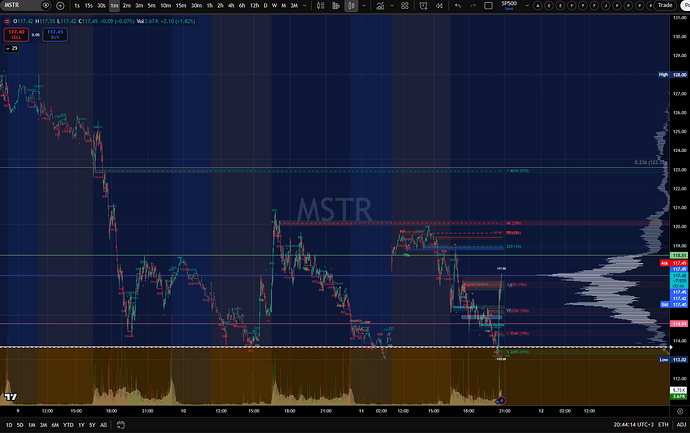Select the 1Y date range
This screenshot has width=690, height=433.
coord(81,425)
